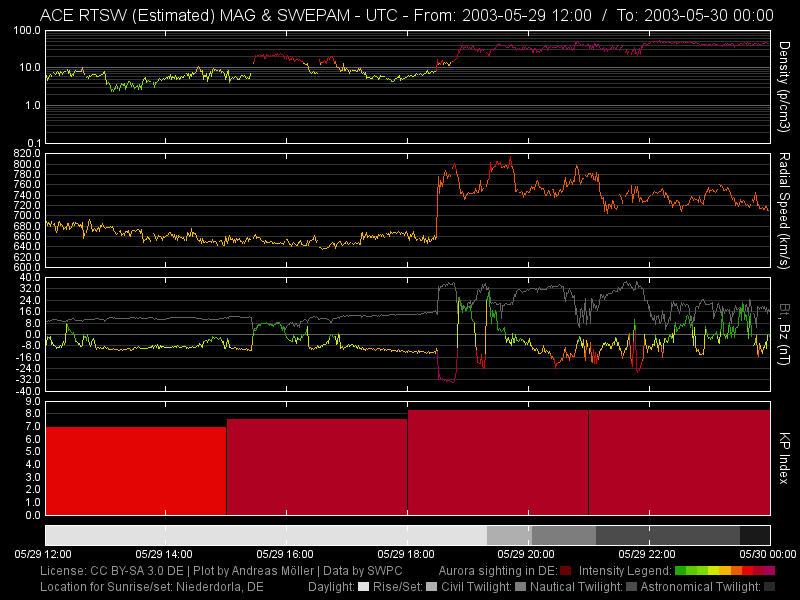Click the 'From: 2003-05-29 12:00' start time text

point(503,15)
